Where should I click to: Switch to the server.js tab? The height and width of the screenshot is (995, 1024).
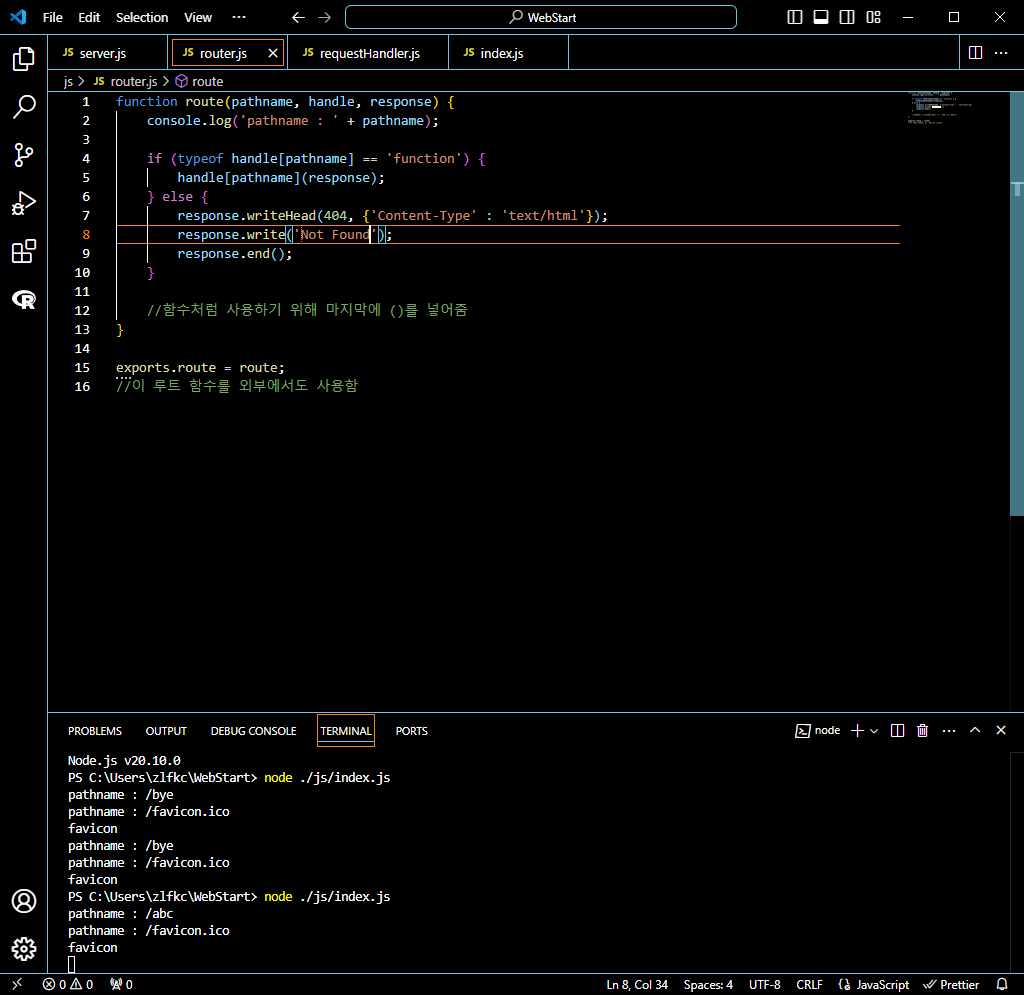coord(108,53)
